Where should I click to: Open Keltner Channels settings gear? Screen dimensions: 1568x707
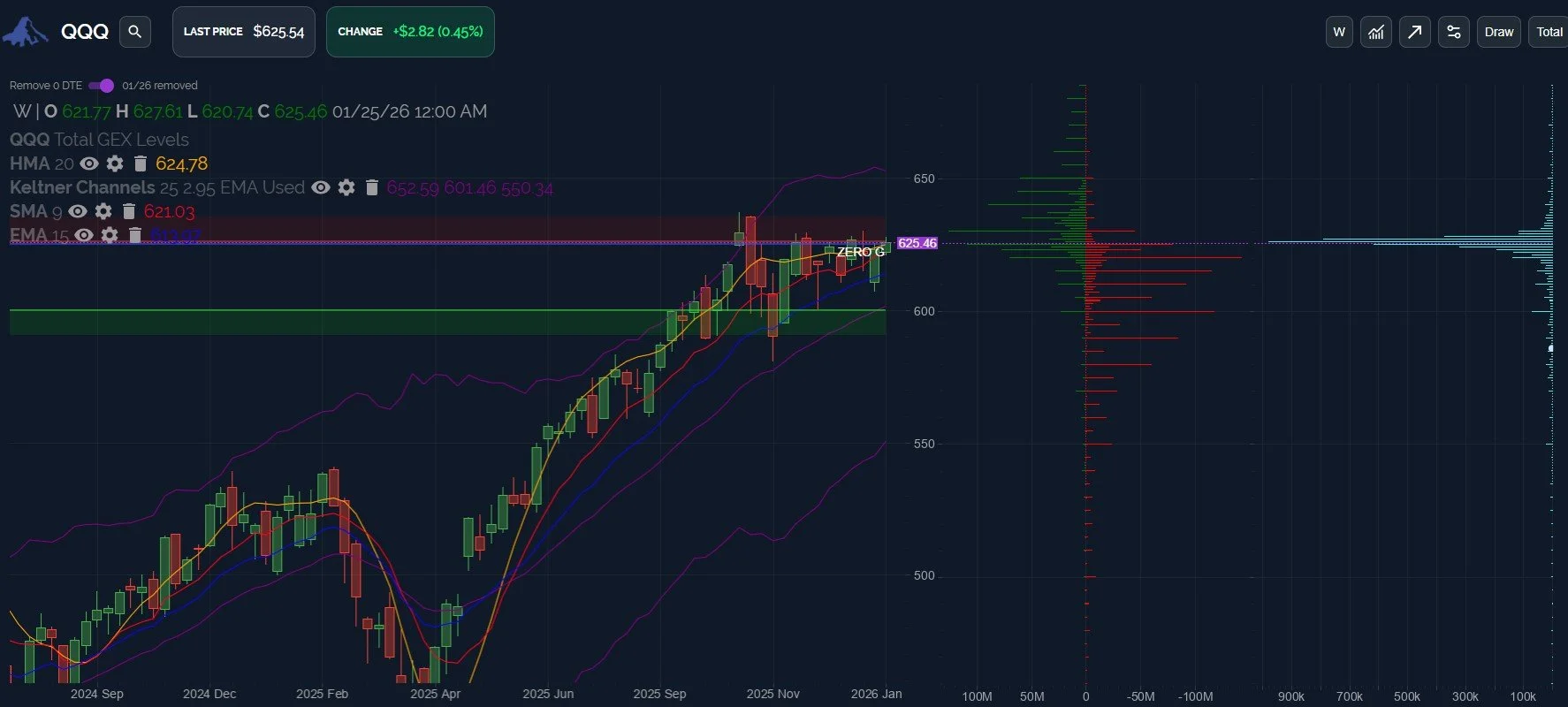click(346, 187)
